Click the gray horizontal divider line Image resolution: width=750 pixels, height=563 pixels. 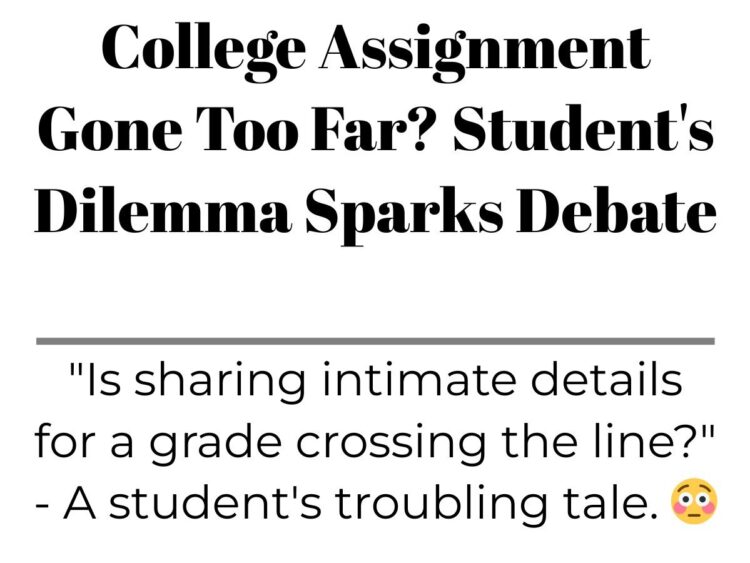tap(375, 341)
